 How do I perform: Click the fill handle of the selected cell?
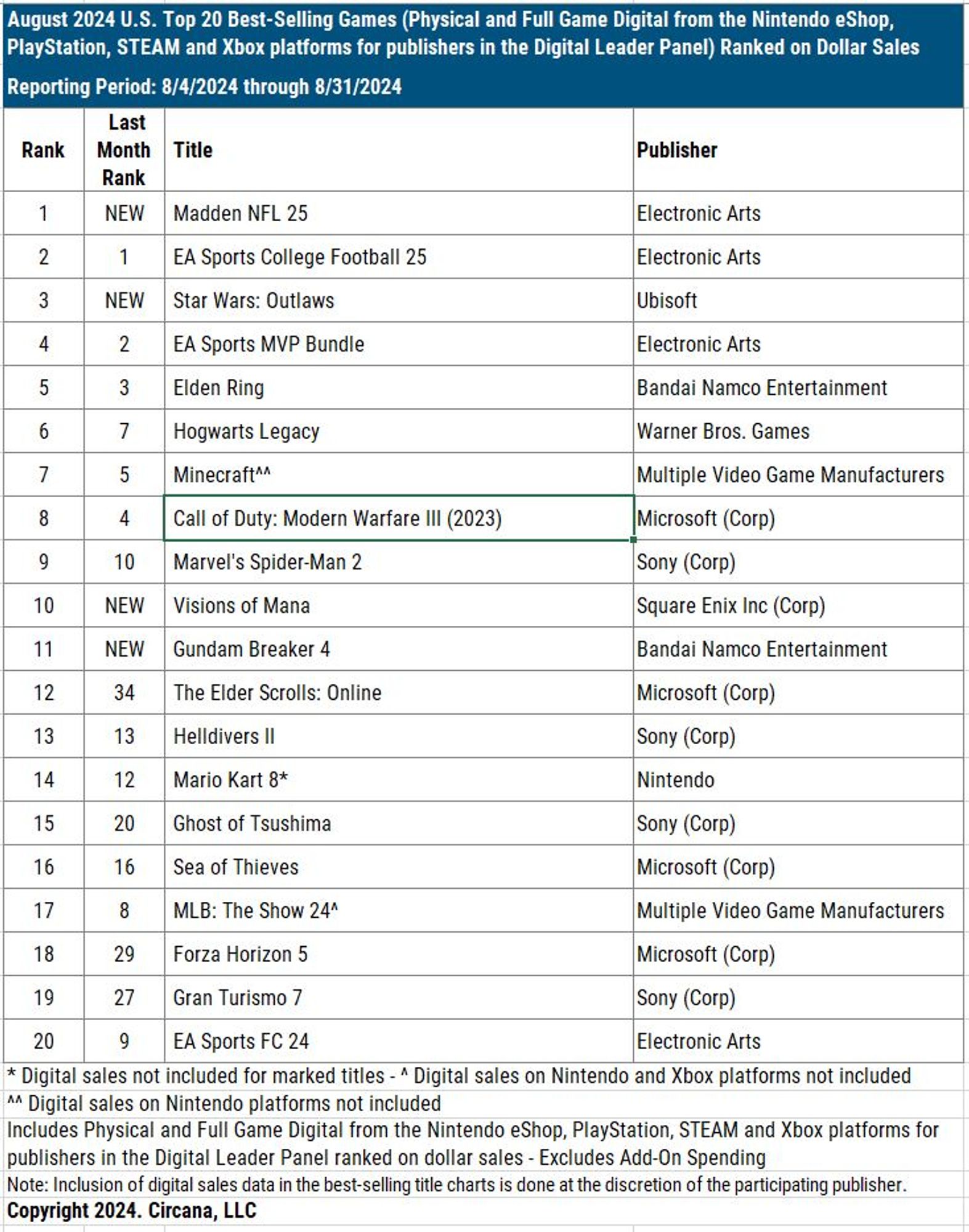coord(633,540)
